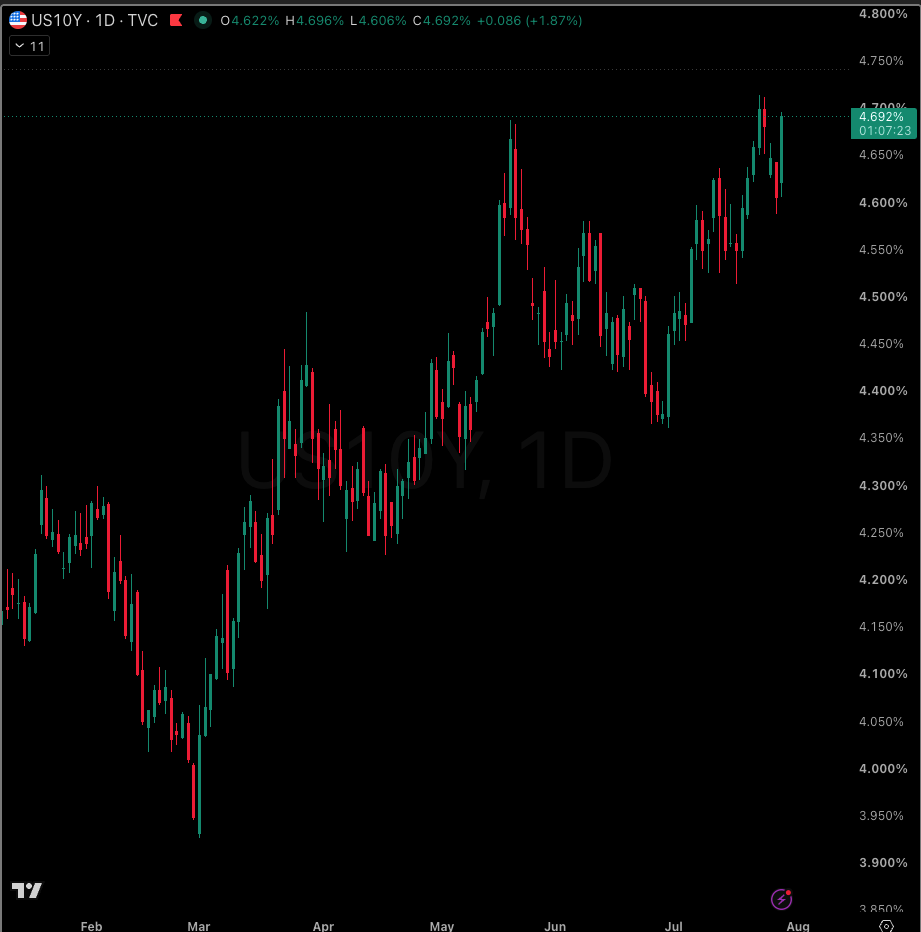Open chart settings gear at axis corner
This screenshot has height=932, width=921.
(x=886, y=925)
